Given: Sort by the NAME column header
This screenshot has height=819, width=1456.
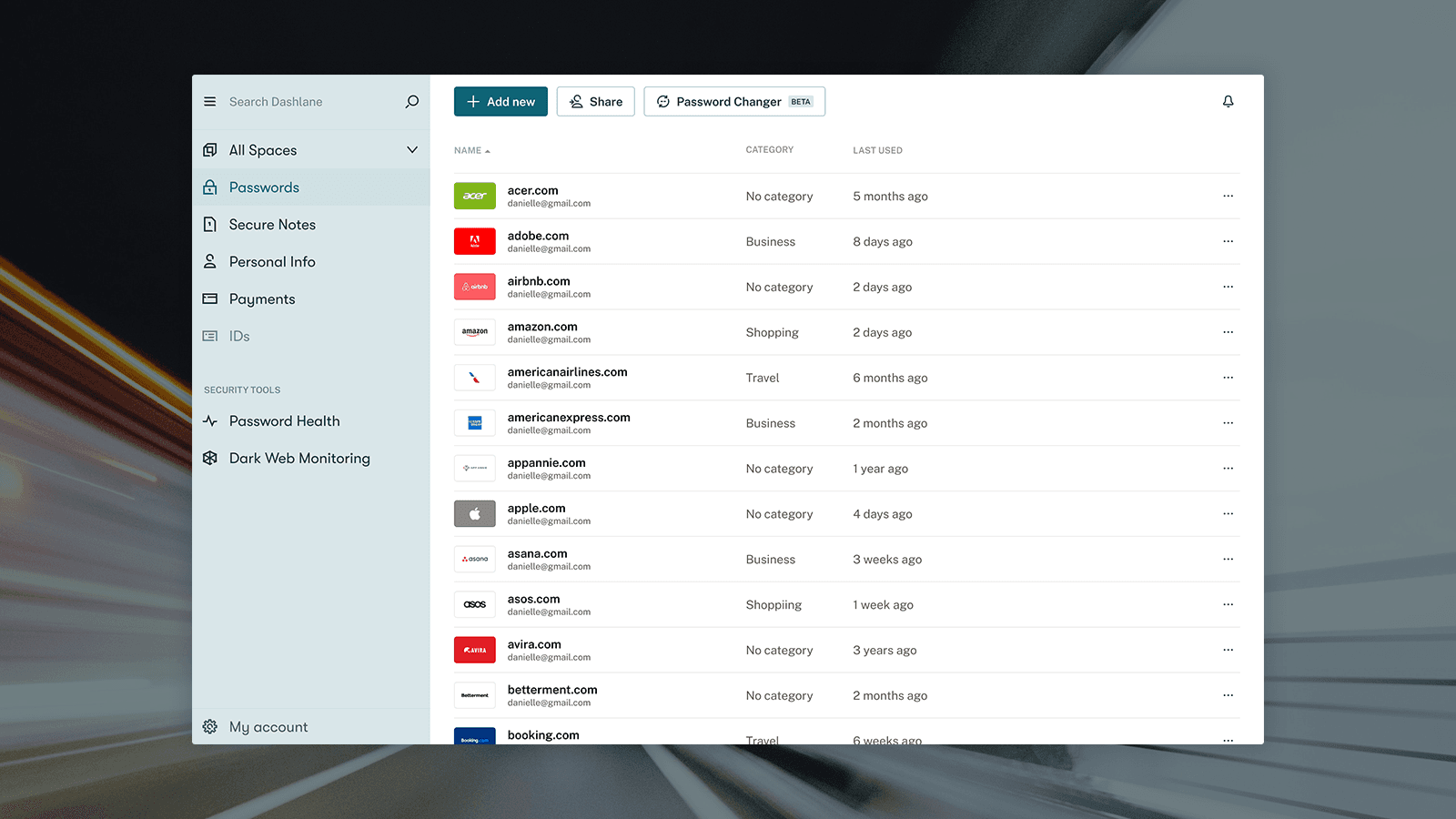Looking at the screenshot, I should coord(471,150).
